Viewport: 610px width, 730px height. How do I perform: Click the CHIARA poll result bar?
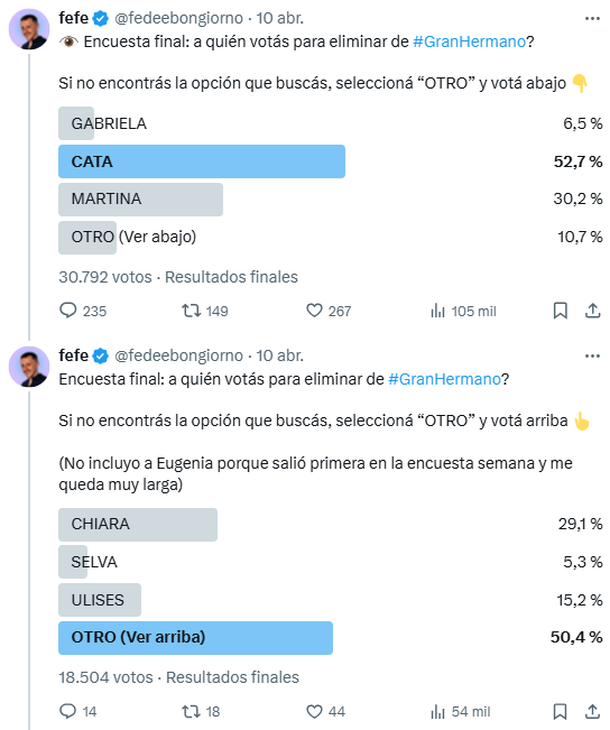tap(138, 524)
